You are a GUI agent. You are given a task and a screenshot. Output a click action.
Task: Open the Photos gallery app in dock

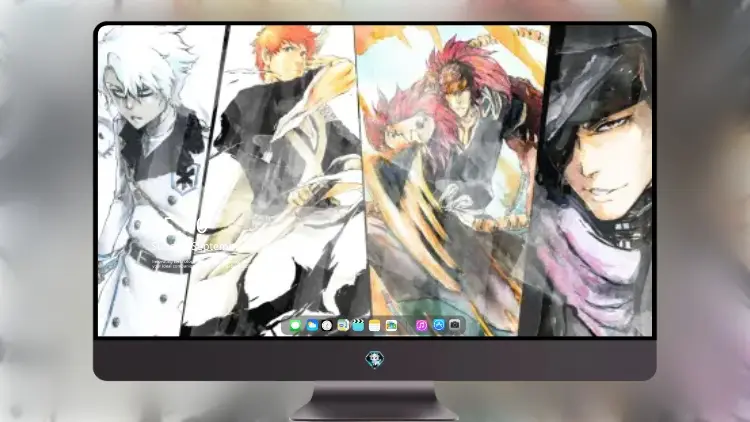tap(391, 326)
